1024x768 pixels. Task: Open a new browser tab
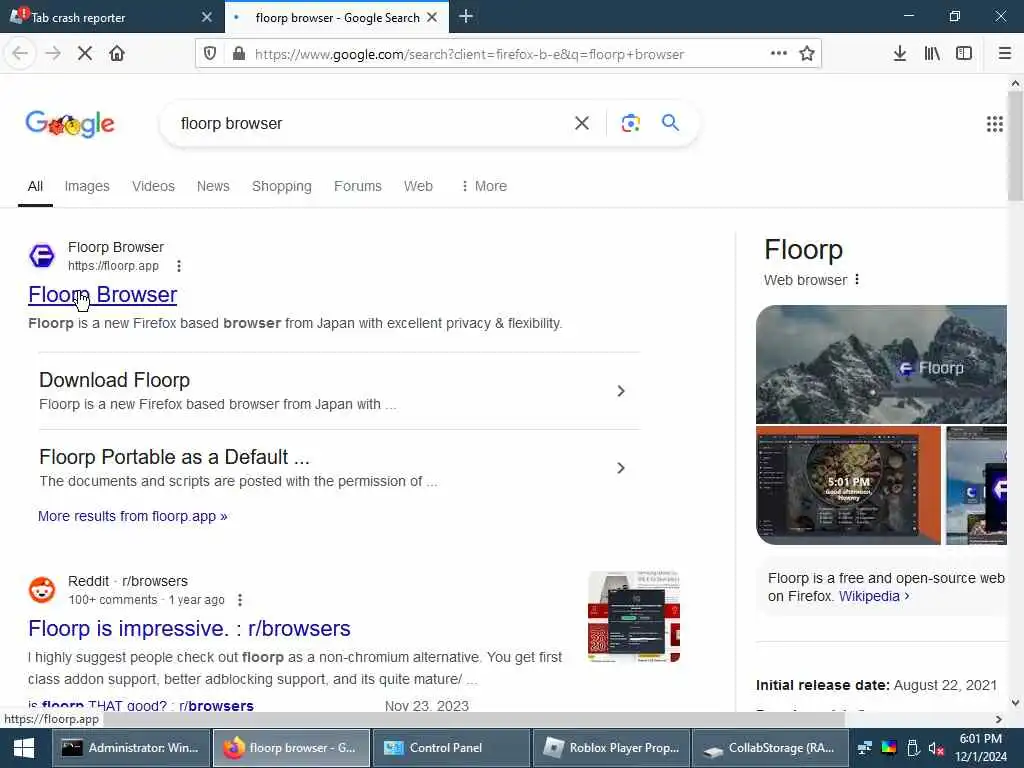[x=466, y=17]
